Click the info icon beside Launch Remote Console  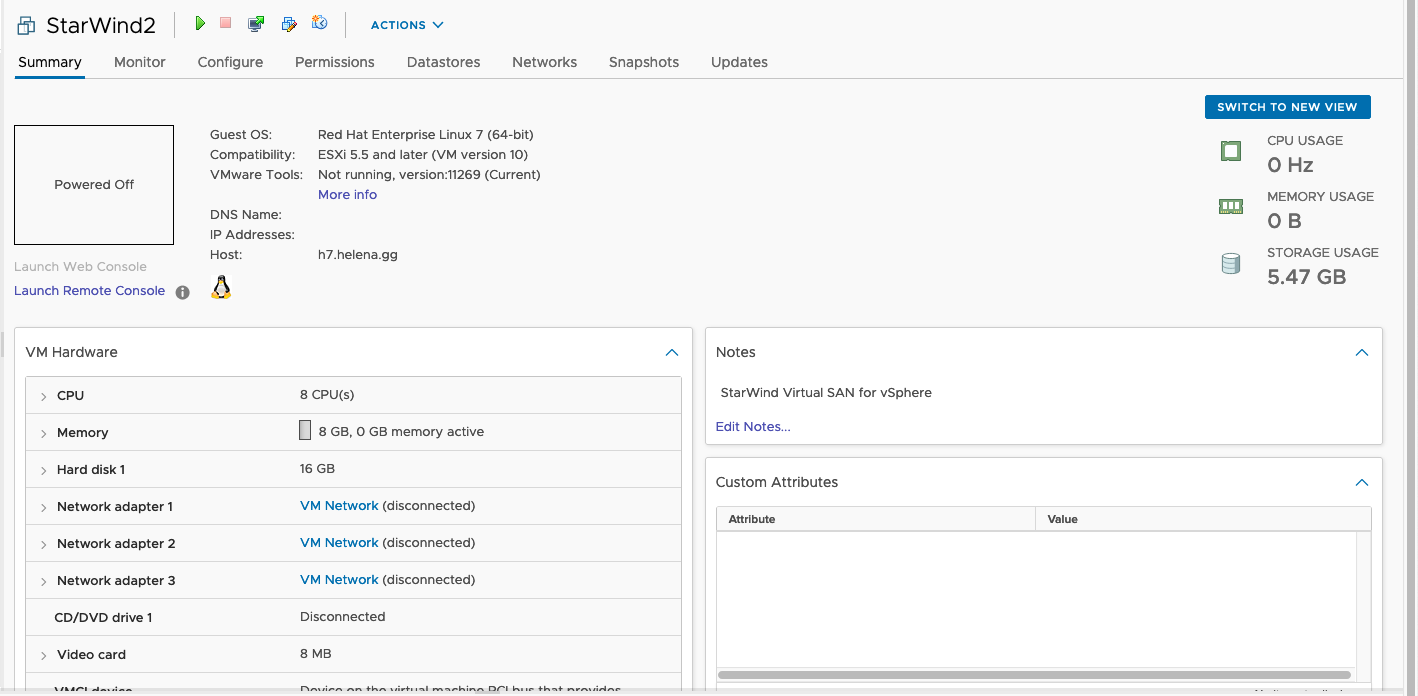182,293
